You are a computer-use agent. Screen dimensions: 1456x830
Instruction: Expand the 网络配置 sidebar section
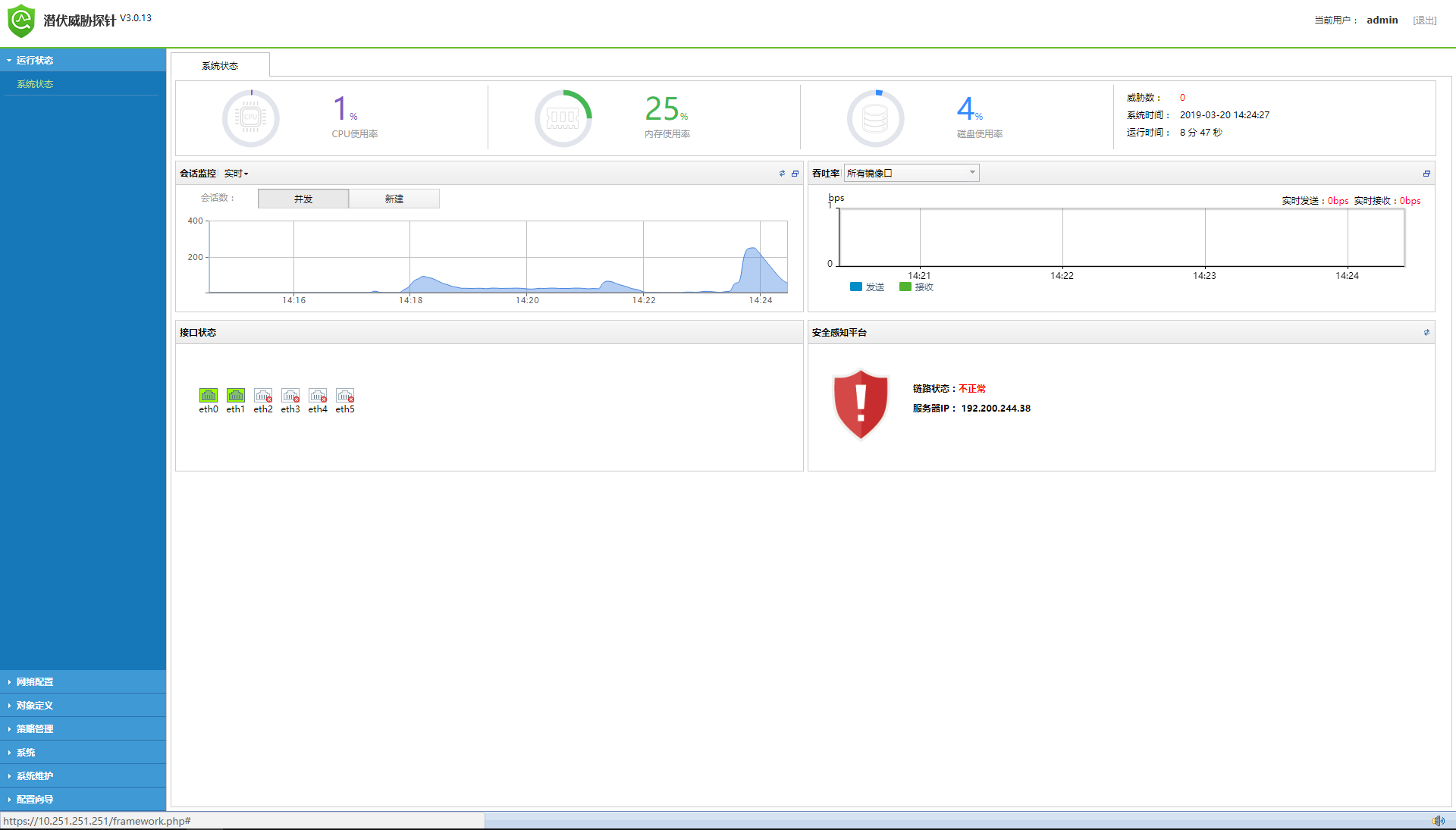coord(35,681)
